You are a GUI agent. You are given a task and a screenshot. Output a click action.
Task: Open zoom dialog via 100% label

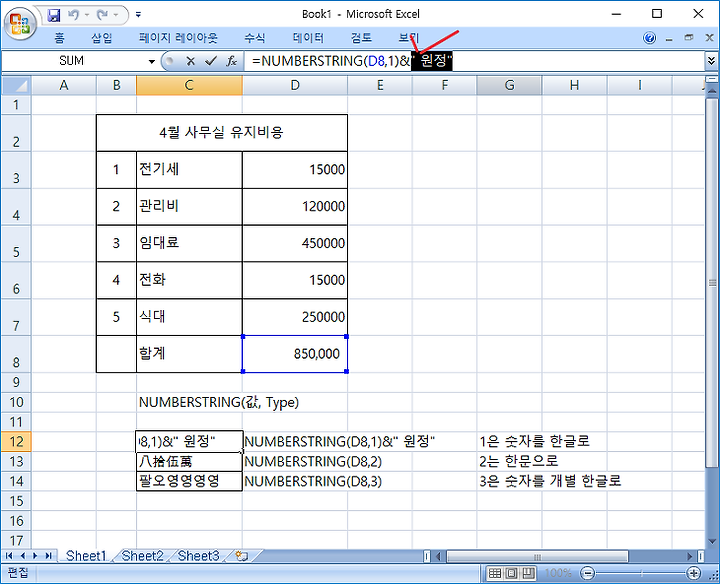[558, 573]
